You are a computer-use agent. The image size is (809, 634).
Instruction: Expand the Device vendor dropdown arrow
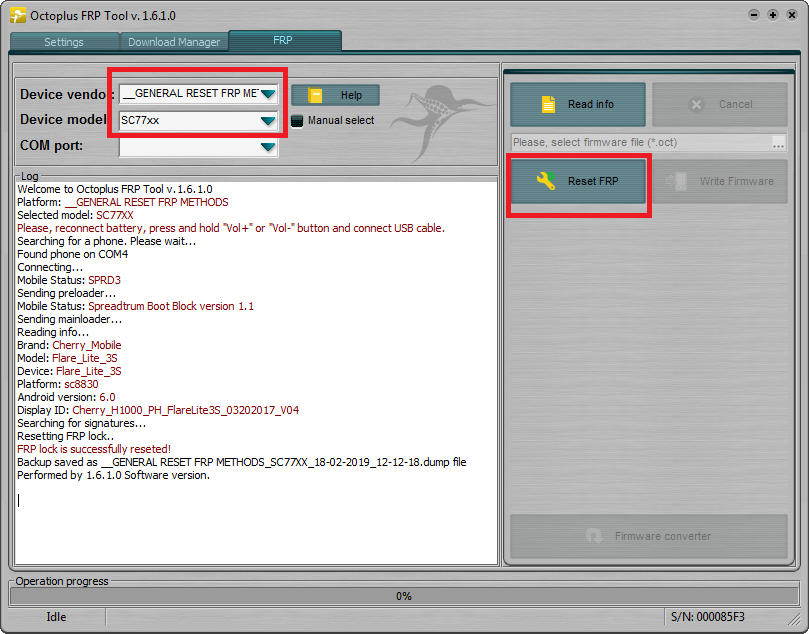coord(268,94)
